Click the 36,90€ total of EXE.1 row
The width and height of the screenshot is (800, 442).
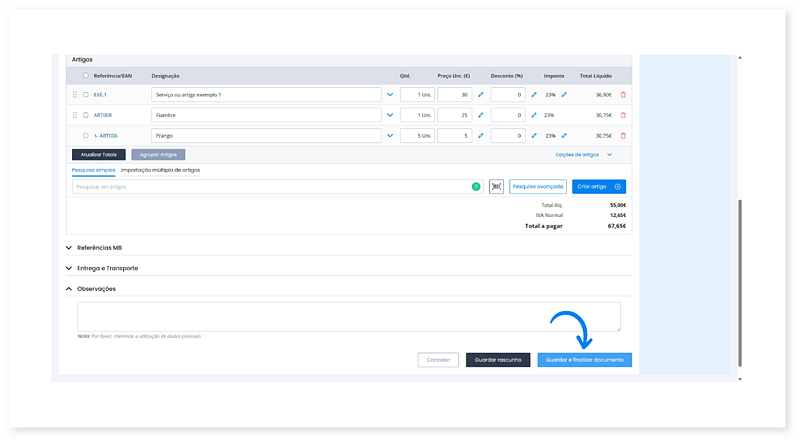click(604, 95)
